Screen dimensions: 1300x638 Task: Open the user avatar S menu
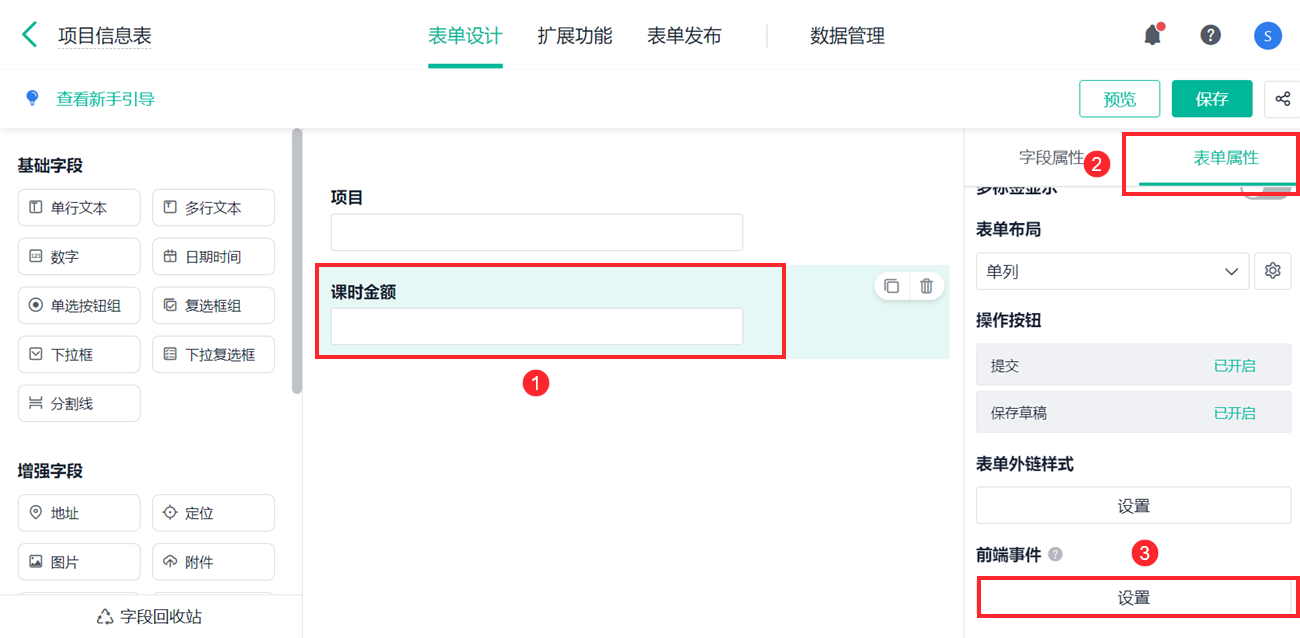point(1268,36)
